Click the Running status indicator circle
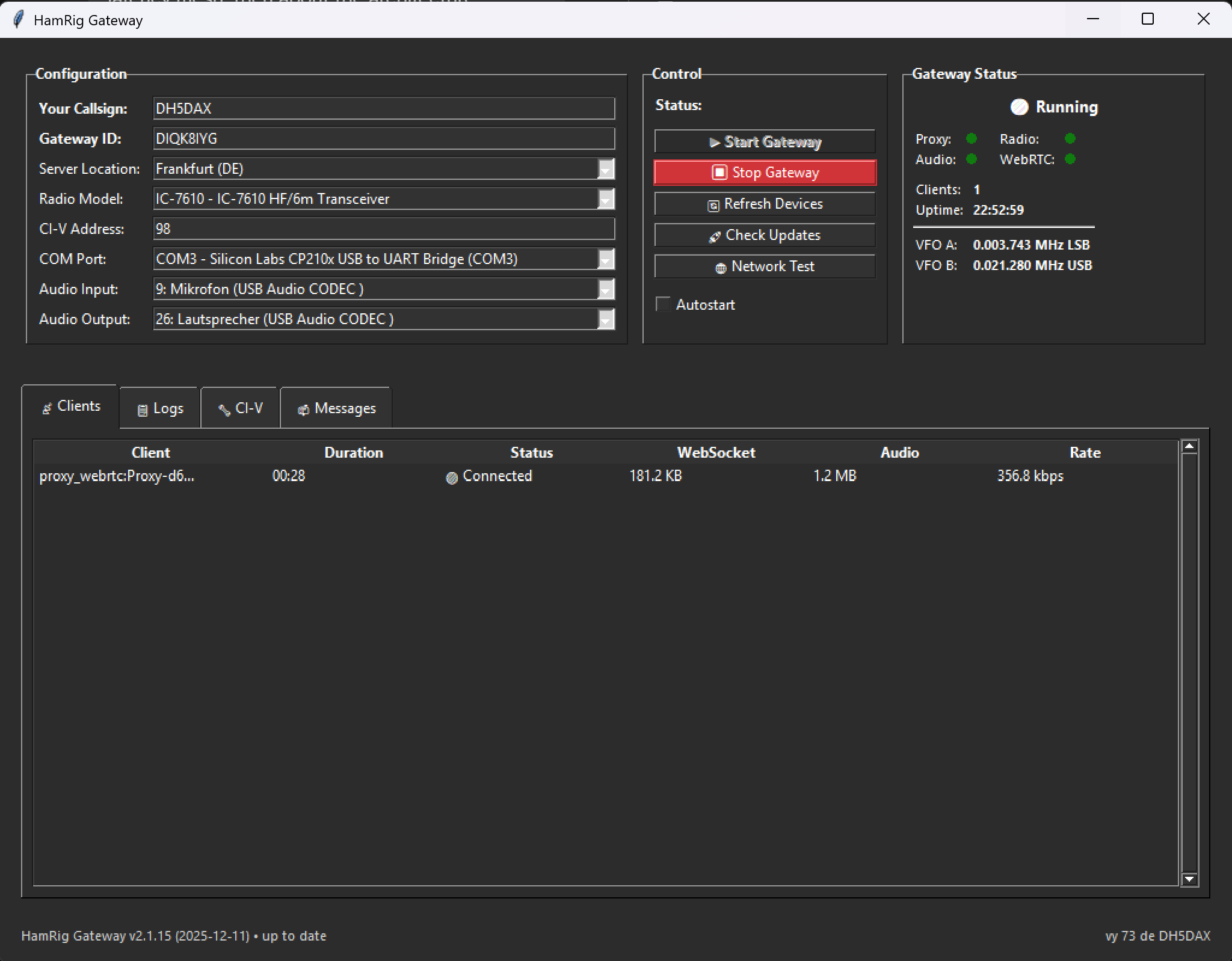 [x=1020, y=107]
